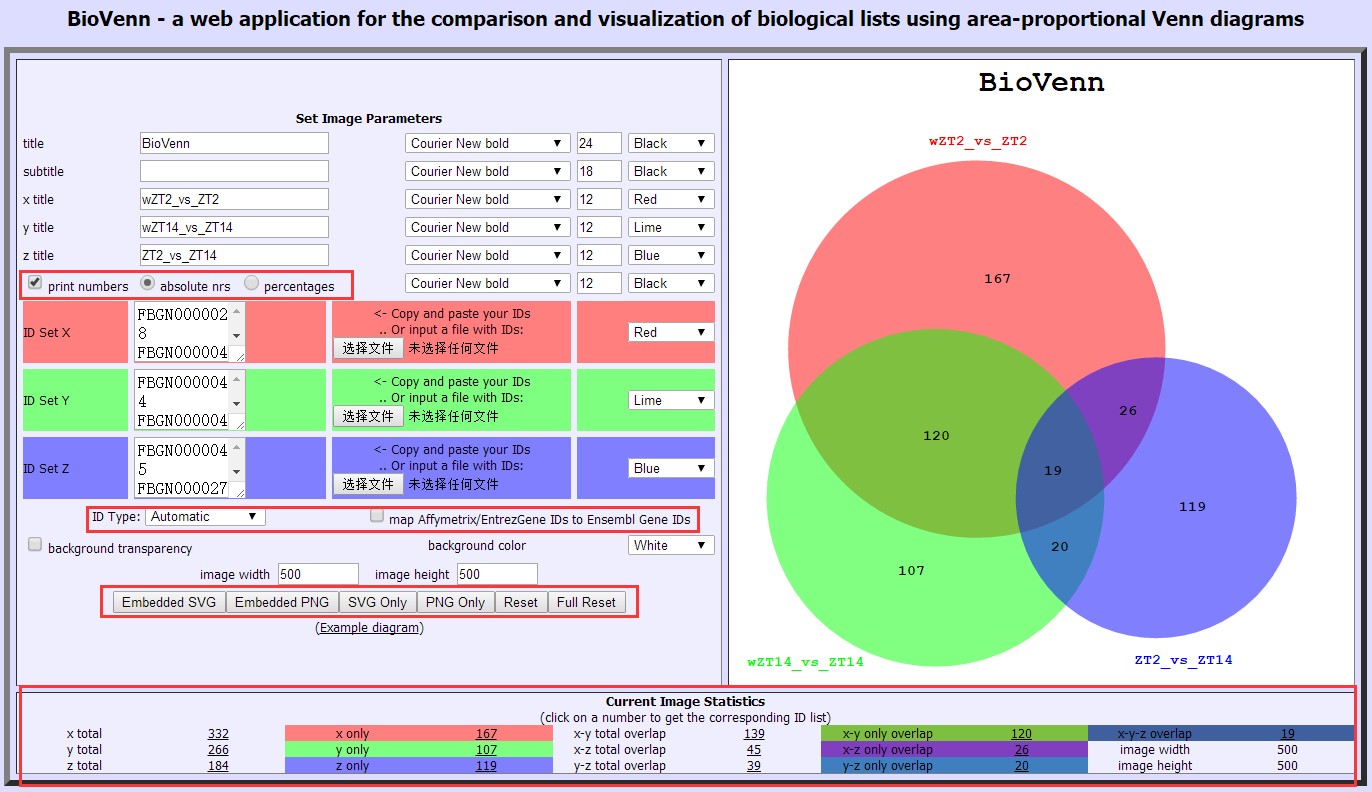
Task: Open the title color dropdown showing Black
Action: [671, 143]
